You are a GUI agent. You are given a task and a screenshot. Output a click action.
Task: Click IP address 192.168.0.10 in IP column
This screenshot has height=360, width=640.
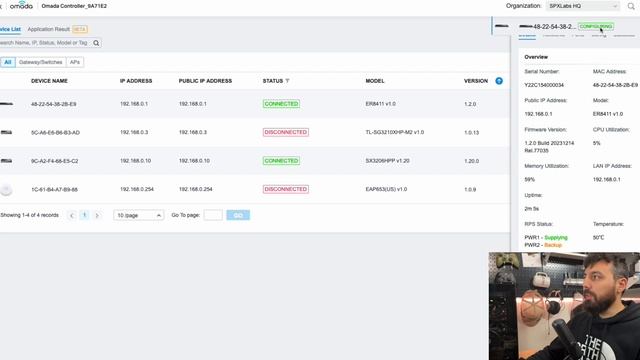pyautogui.click(x=136, y=160)
